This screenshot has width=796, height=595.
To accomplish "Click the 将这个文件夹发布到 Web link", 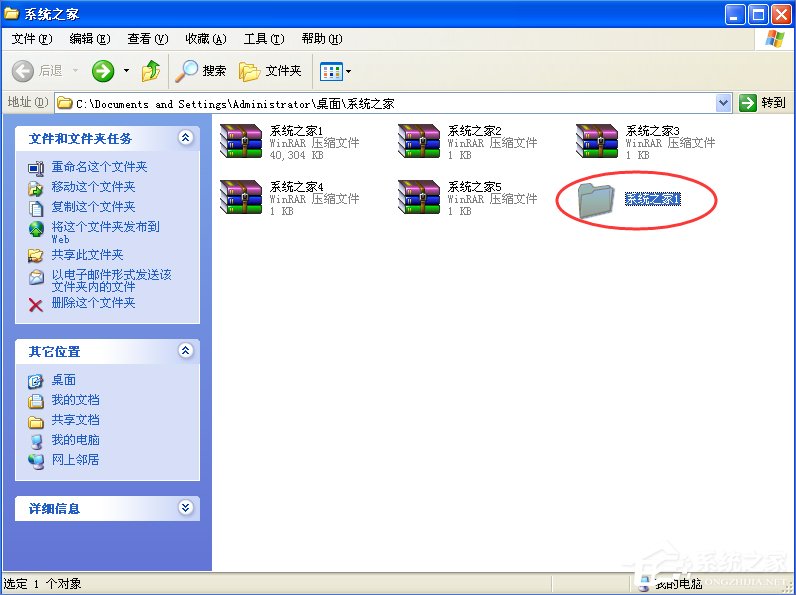I will point(106,233).
